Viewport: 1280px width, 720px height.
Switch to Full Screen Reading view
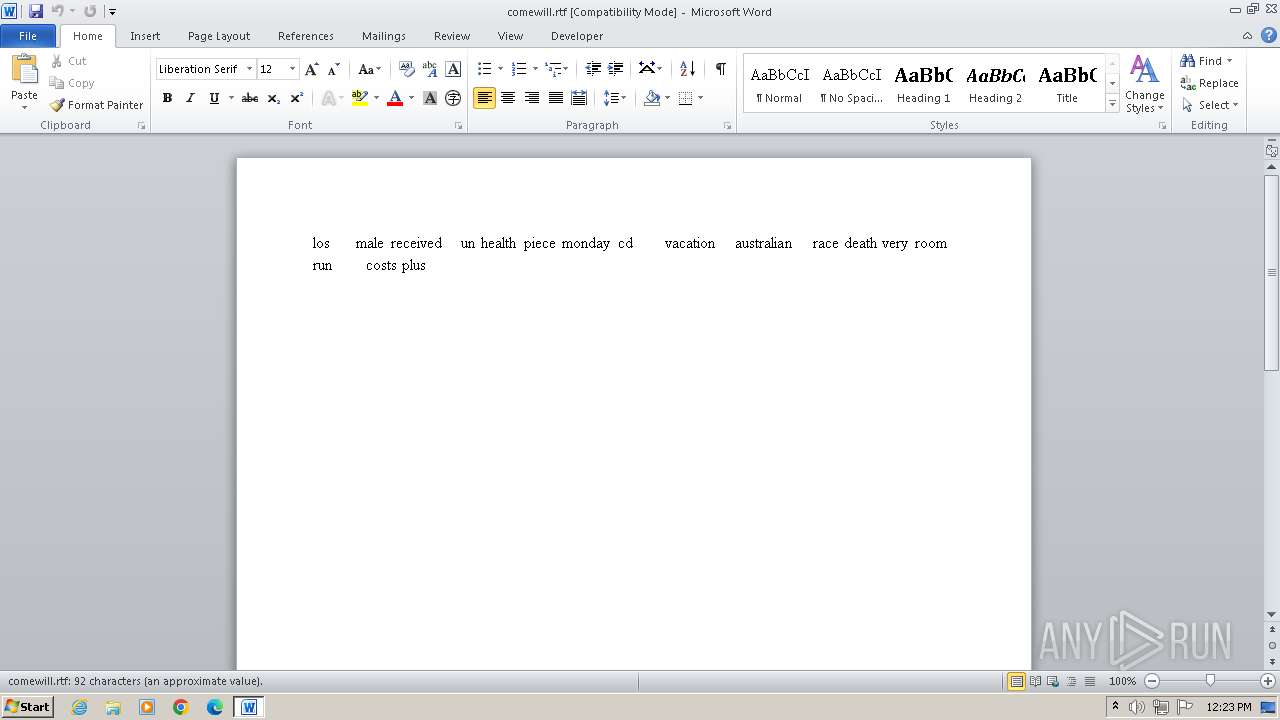[1034, 681]
